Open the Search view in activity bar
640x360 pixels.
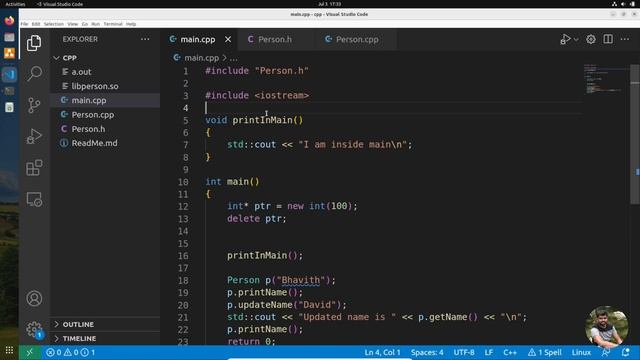[34, 73]
